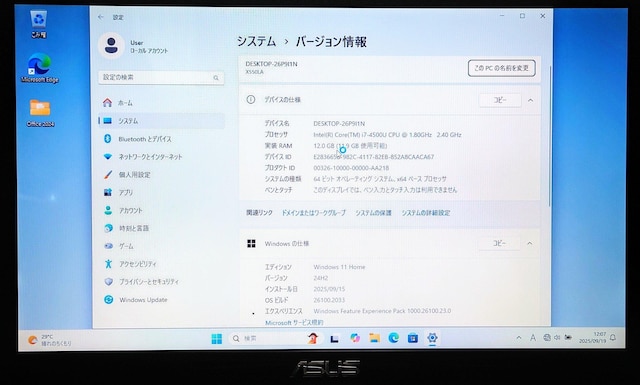
Task: Open the Windows Start menu
Action: point(217,338)
